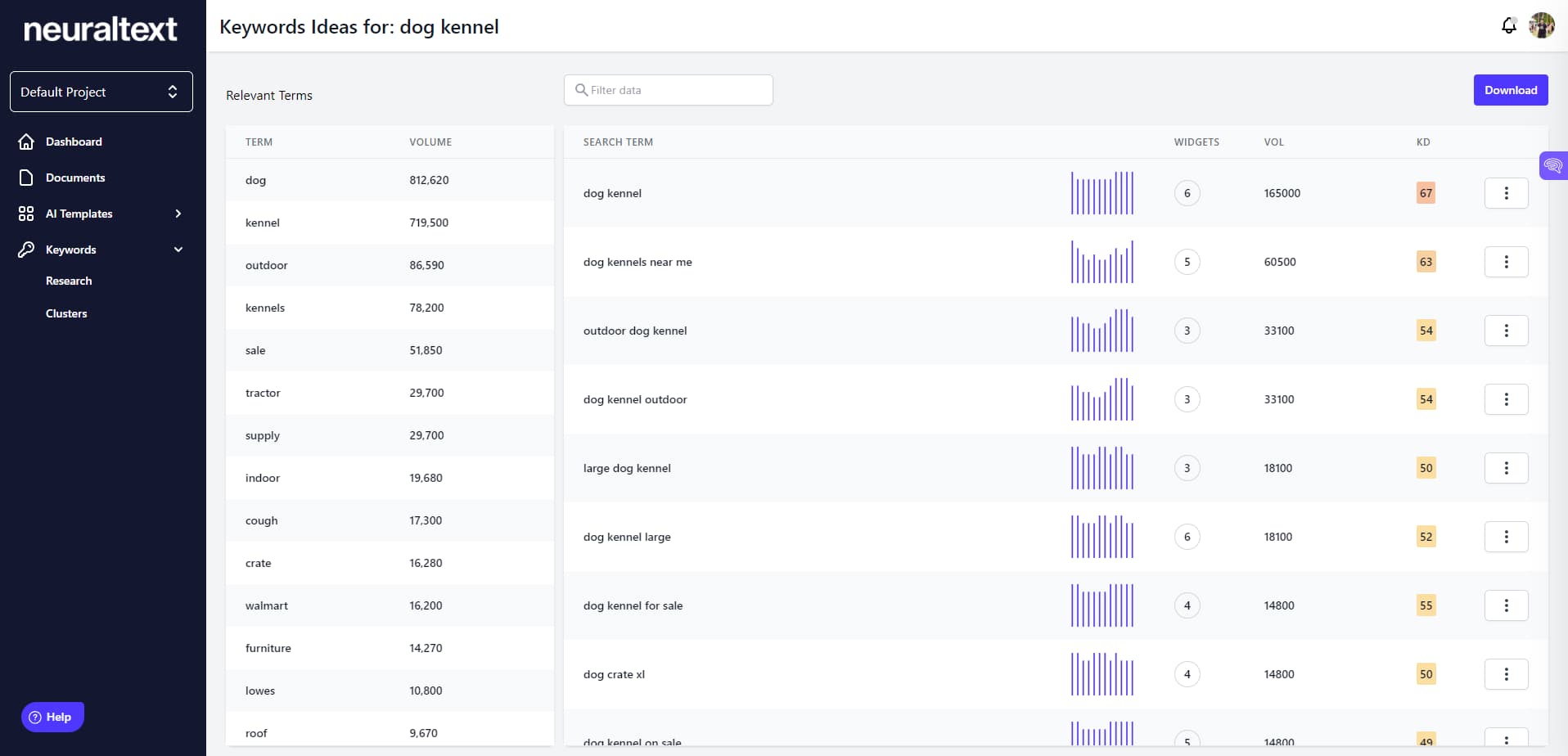The height and width of the screenshot is (756, 1568).
Task: Open the Research page
Action: 69,281
